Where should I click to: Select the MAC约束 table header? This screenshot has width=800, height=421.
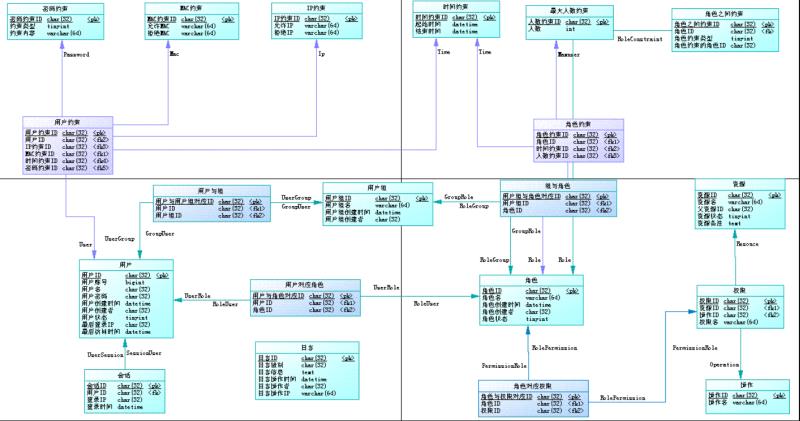[191, 8]
